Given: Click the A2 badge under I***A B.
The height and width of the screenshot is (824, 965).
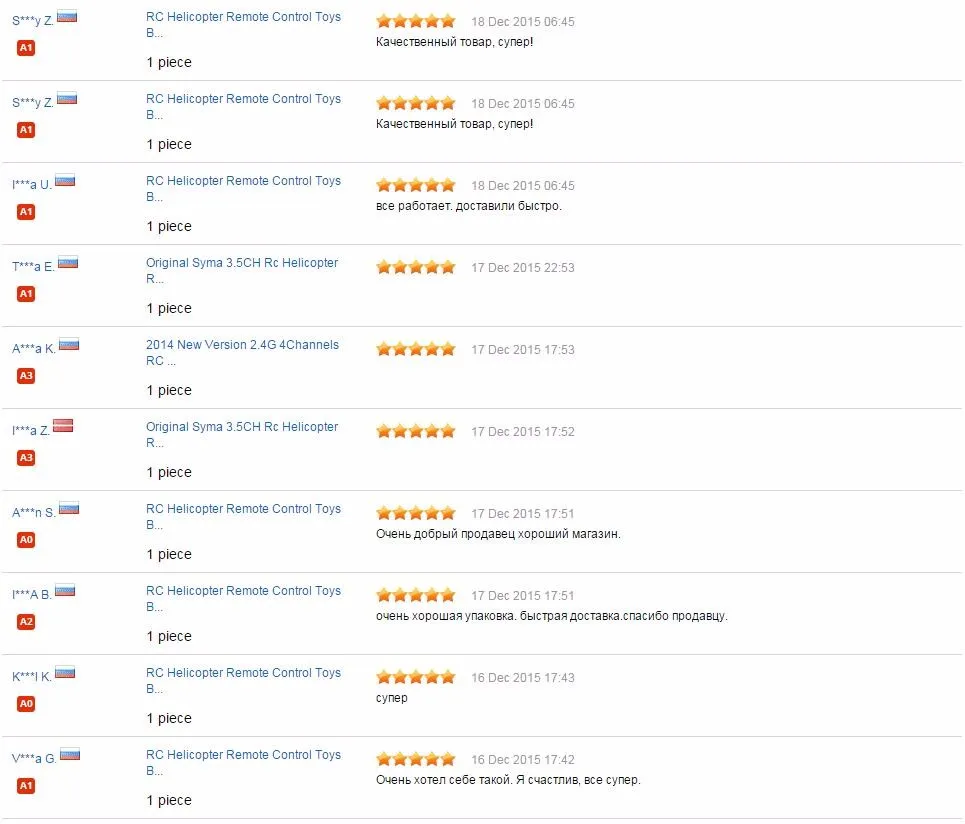Looking at the screenshot, I should [x=26, y=622].
